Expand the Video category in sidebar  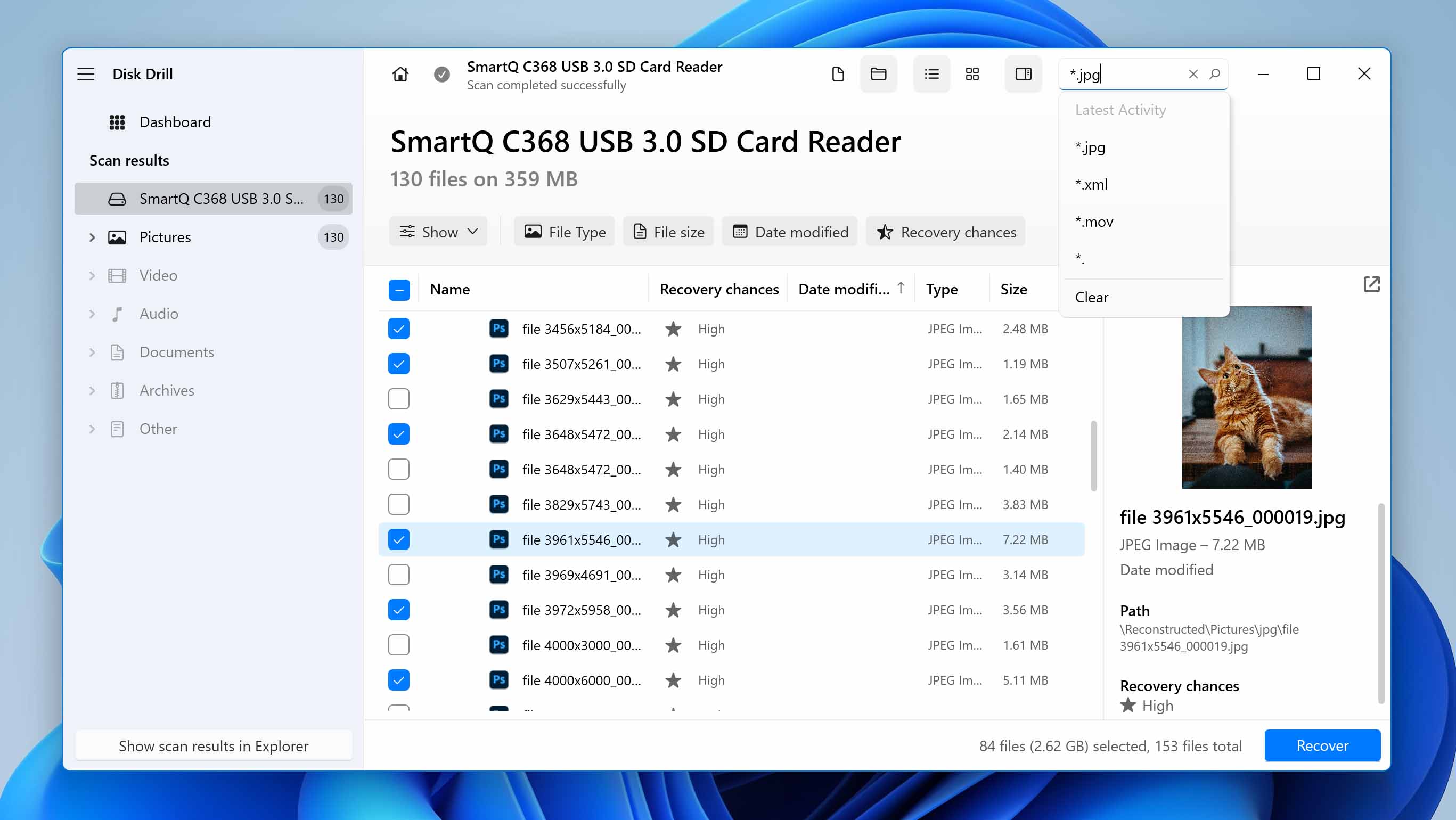(x=92, y=274)
